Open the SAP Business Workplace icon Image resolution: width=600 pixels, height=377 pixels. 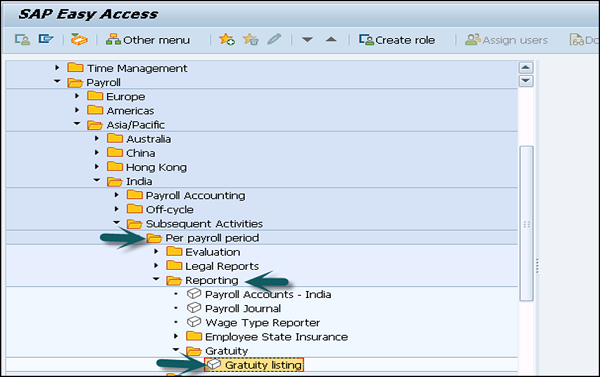point(79,39)
